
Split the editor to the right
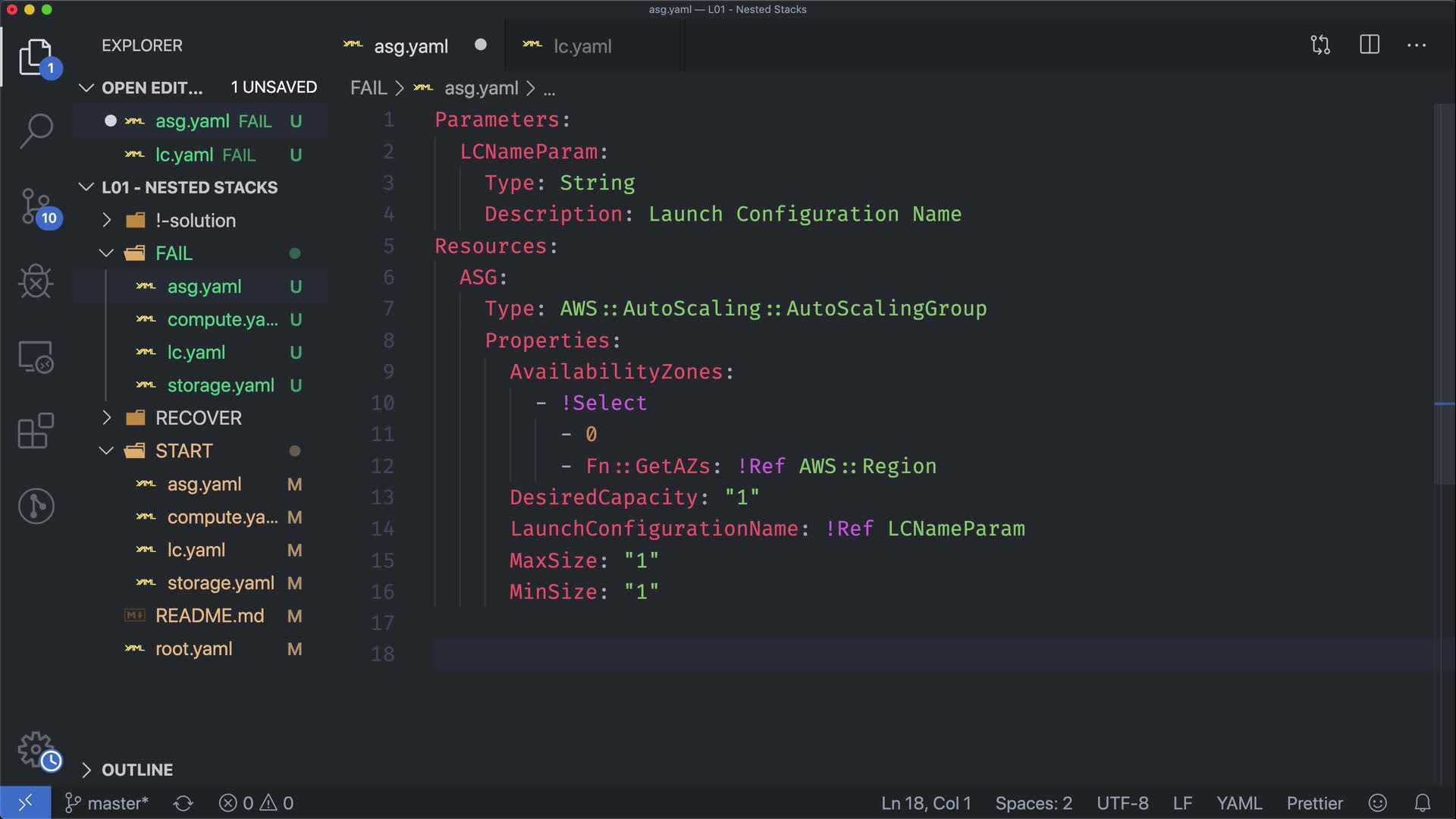pos(1370,45)
